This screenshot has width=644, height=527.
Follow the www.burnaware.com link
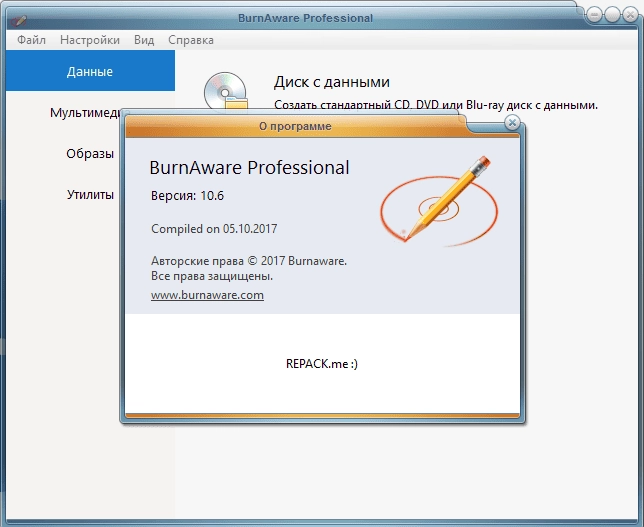(x=207, y=295)
